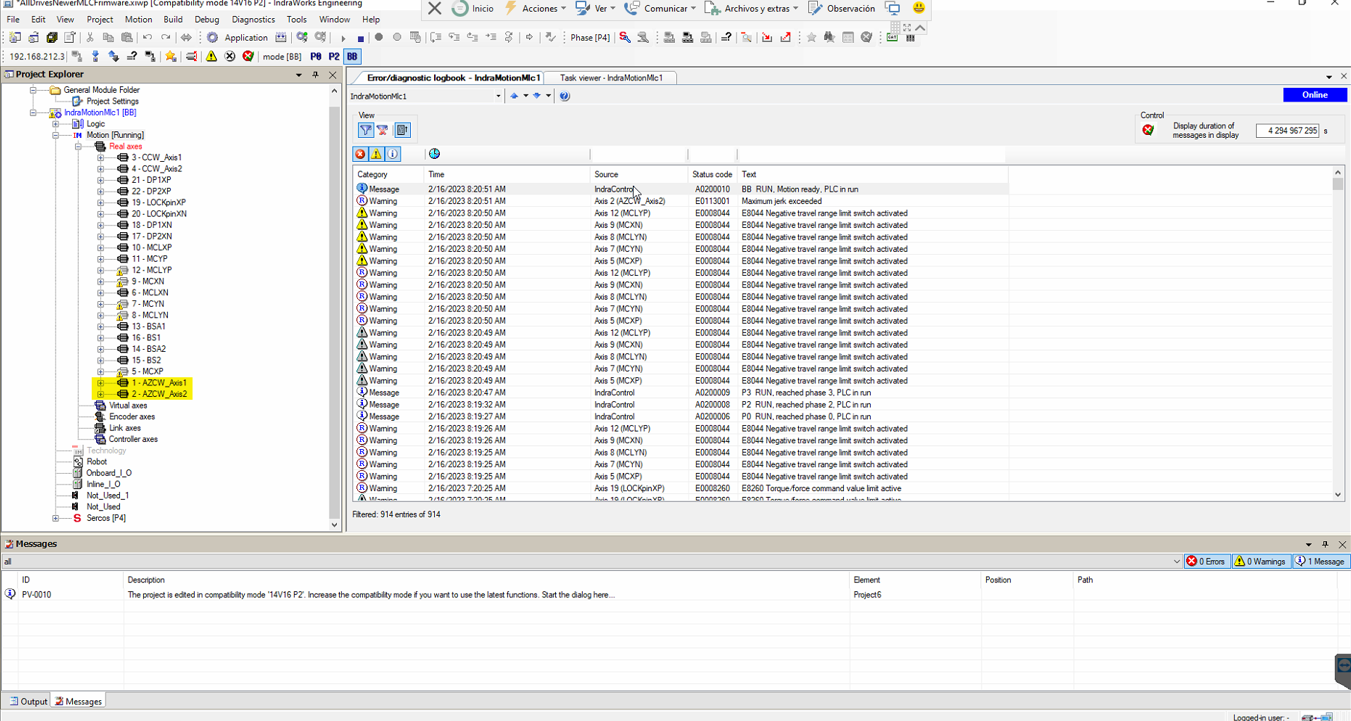Click the Application gear toolbar item
This screenshot has width=1351, height=721.
237,38
